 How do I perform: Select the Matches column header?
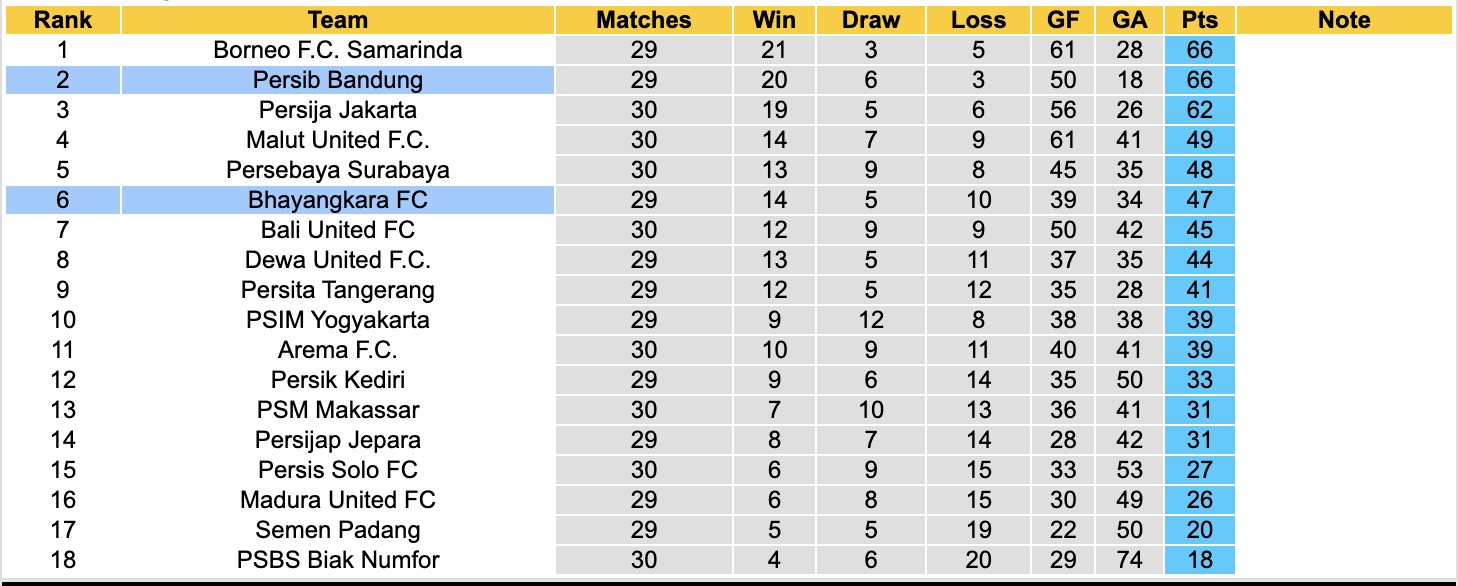643,20
